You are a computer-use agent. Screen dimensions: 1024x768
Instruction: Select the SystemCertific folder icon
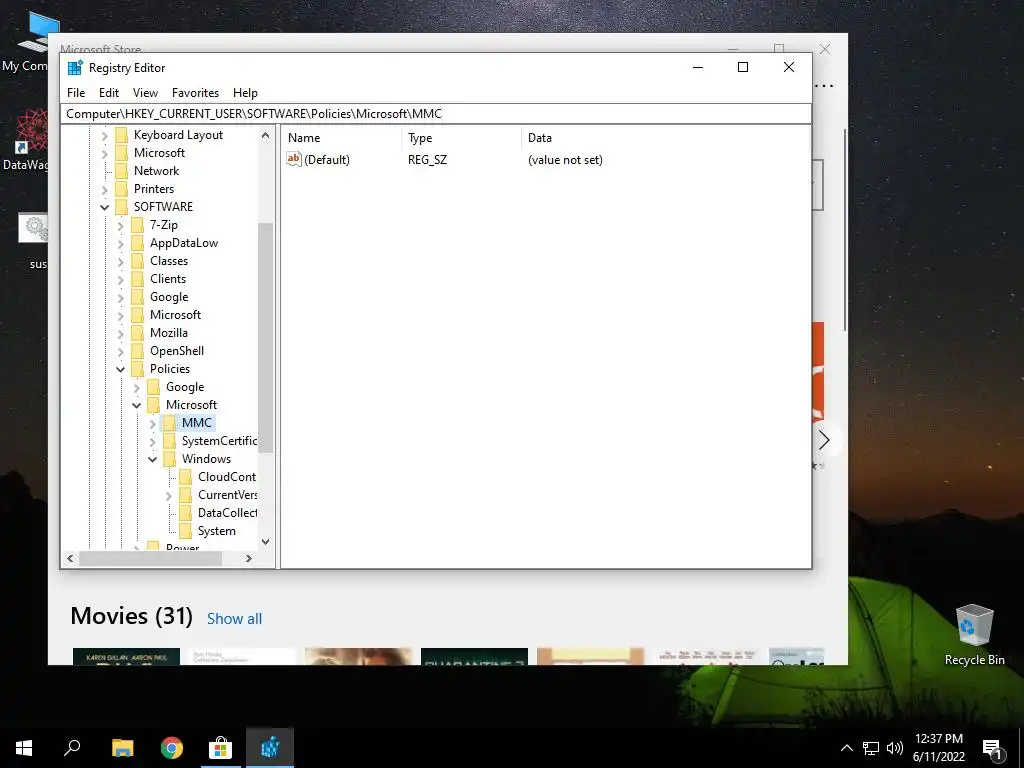click(169, 441)
